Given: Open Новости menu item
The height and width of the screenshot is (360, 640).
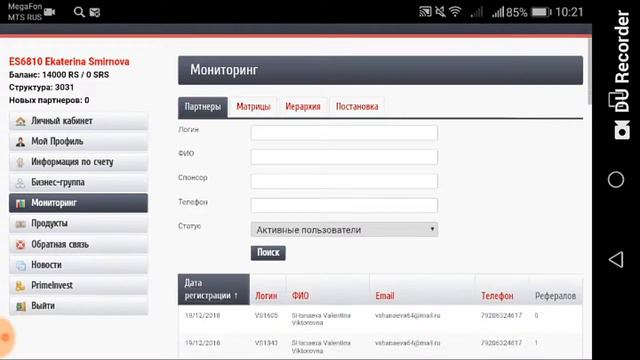Looking at the screenshot, I should tap(78, 265).
